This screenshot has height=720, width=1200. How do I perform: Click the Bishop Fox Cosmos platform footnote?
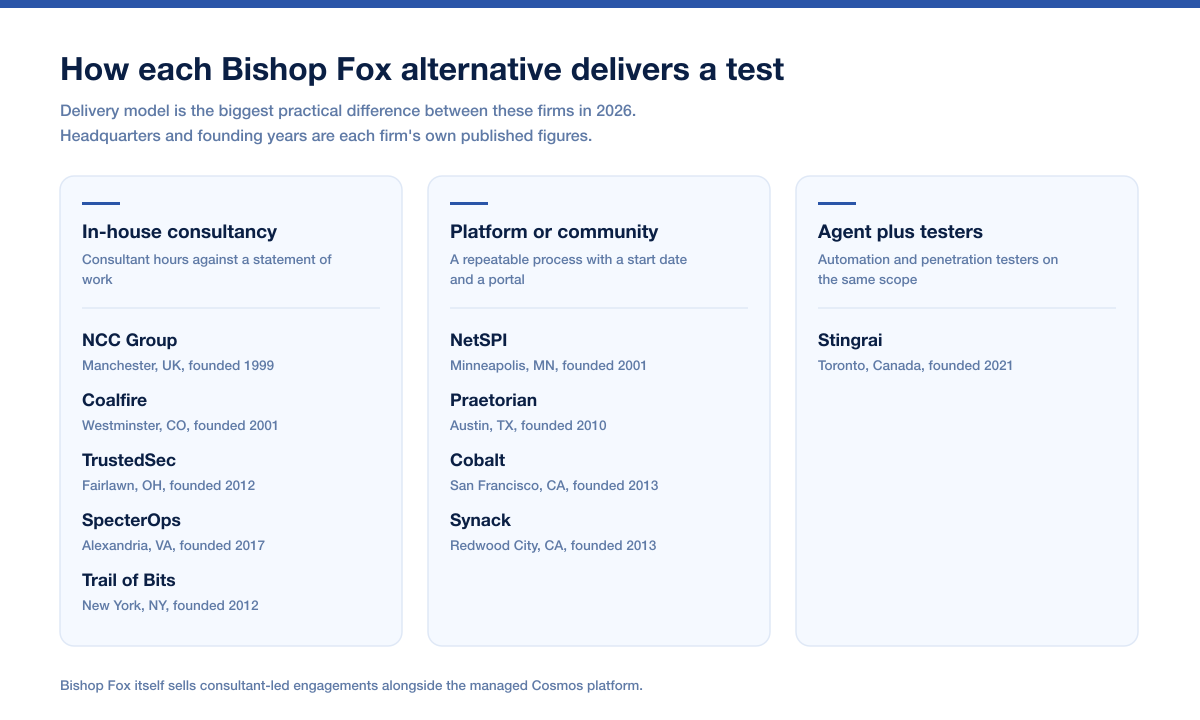pos(351,686)
